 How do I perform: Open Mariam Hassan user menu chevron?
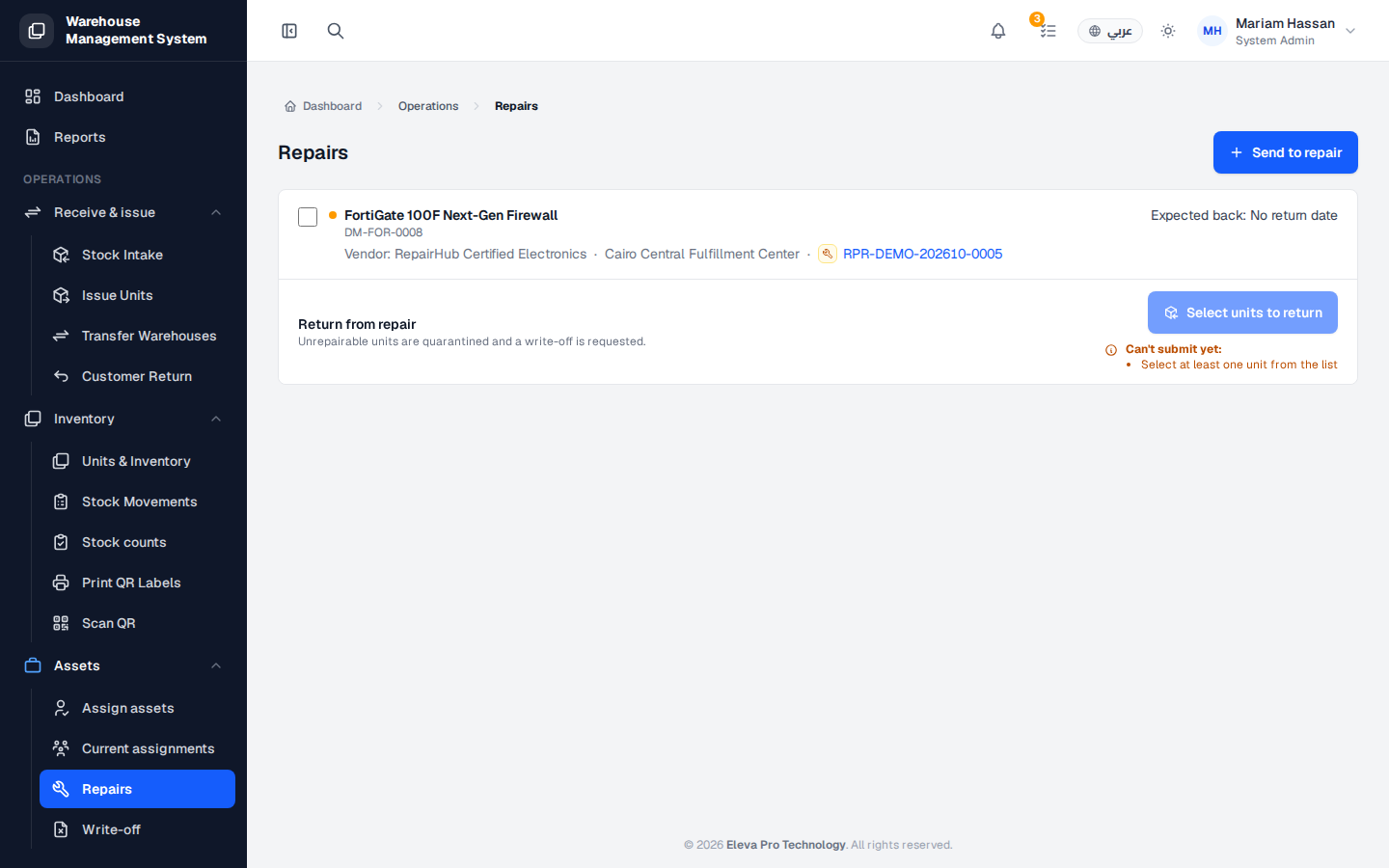(x=1350, y=31)
